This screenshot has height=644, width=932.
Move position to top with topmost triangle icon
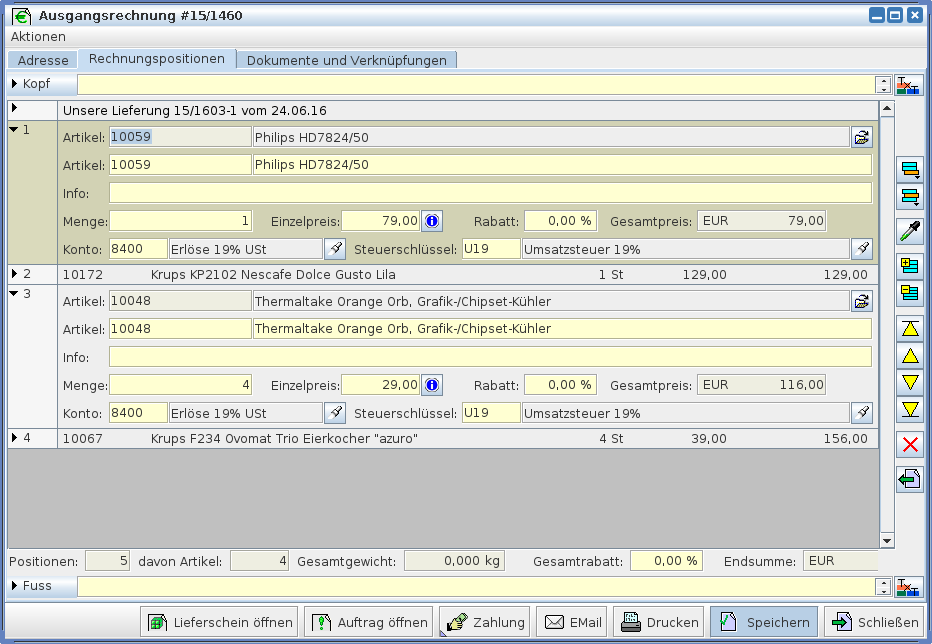910,328
